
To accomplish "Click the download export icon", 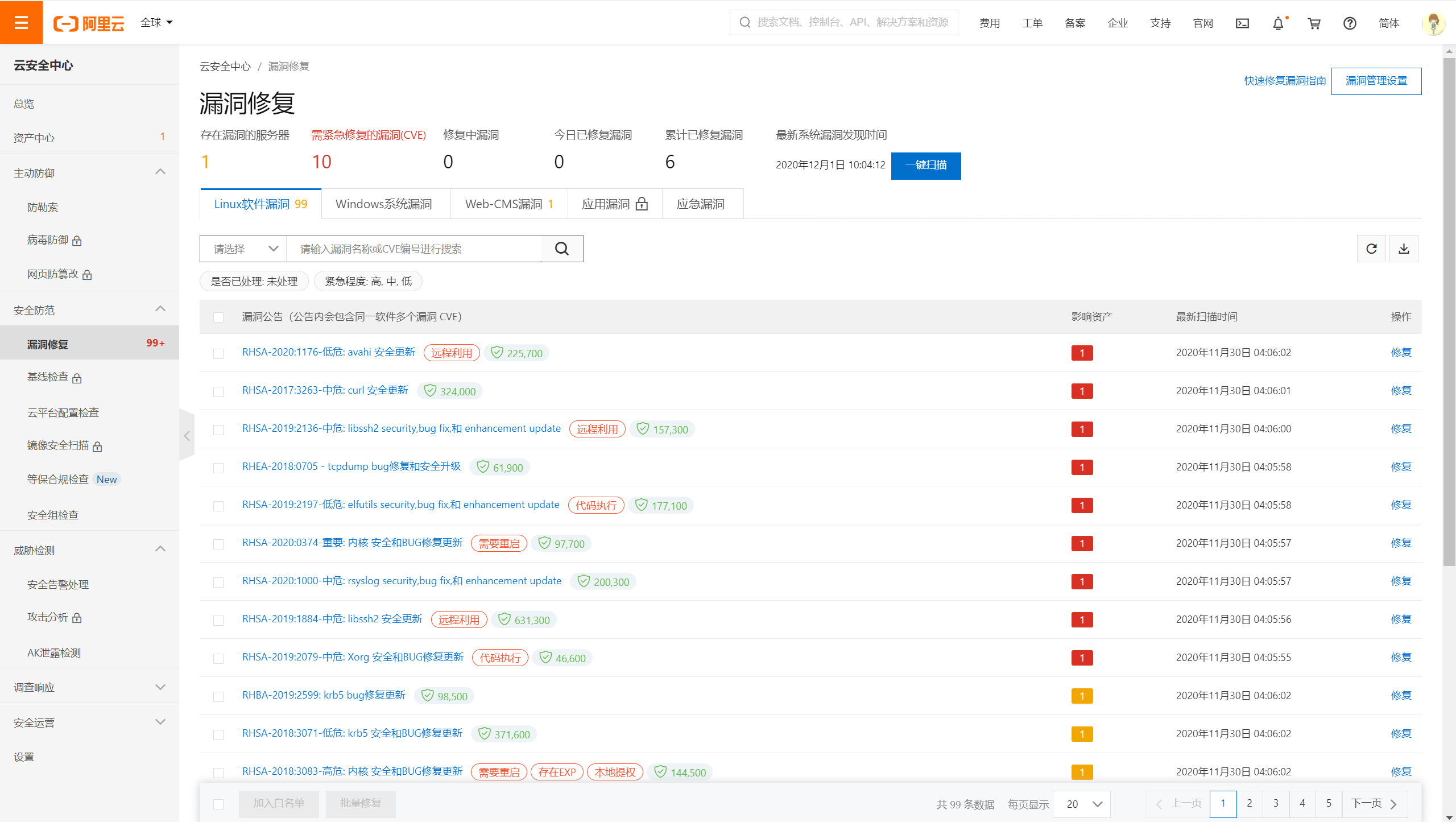I will [x=1404, y=249].
